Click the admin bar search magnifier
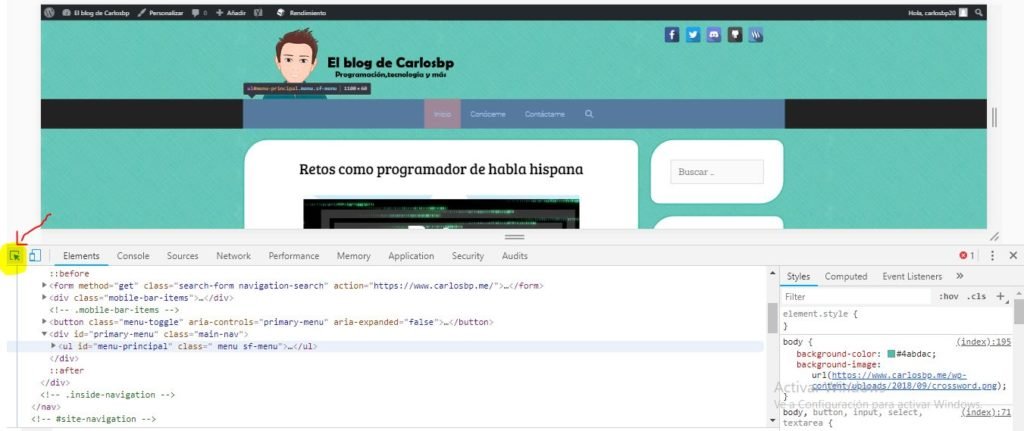This screenshot has width=1024, height=431. (x=978, y=12)
